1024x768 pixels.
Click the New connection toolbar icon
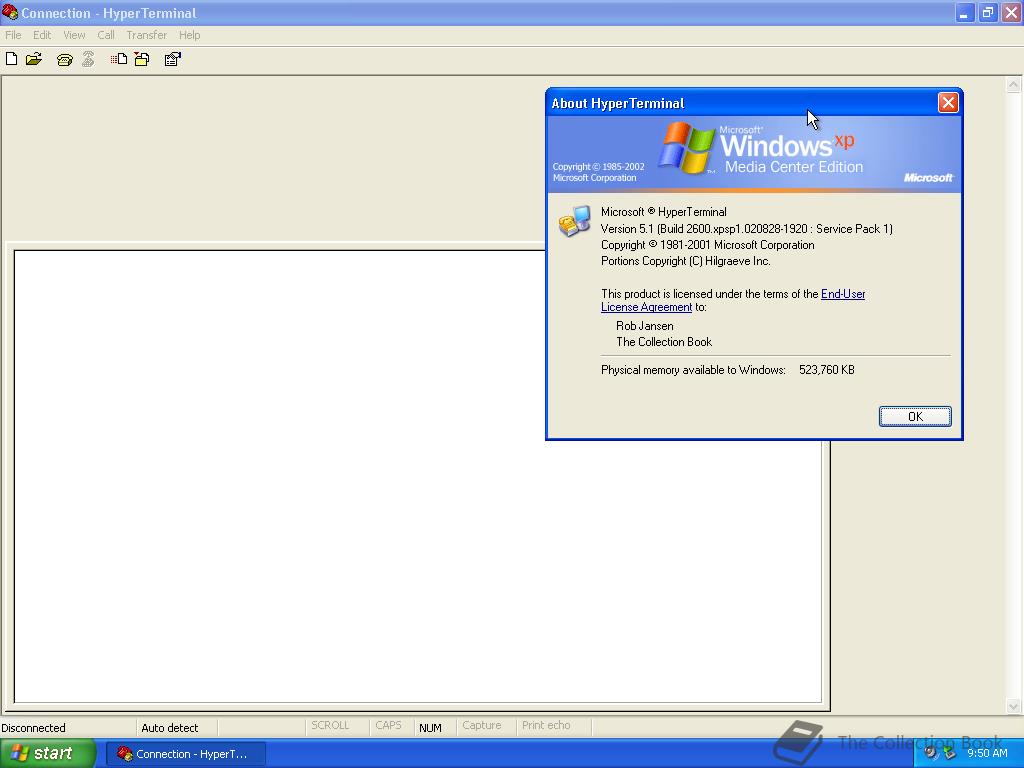click(x=11, y=59)
